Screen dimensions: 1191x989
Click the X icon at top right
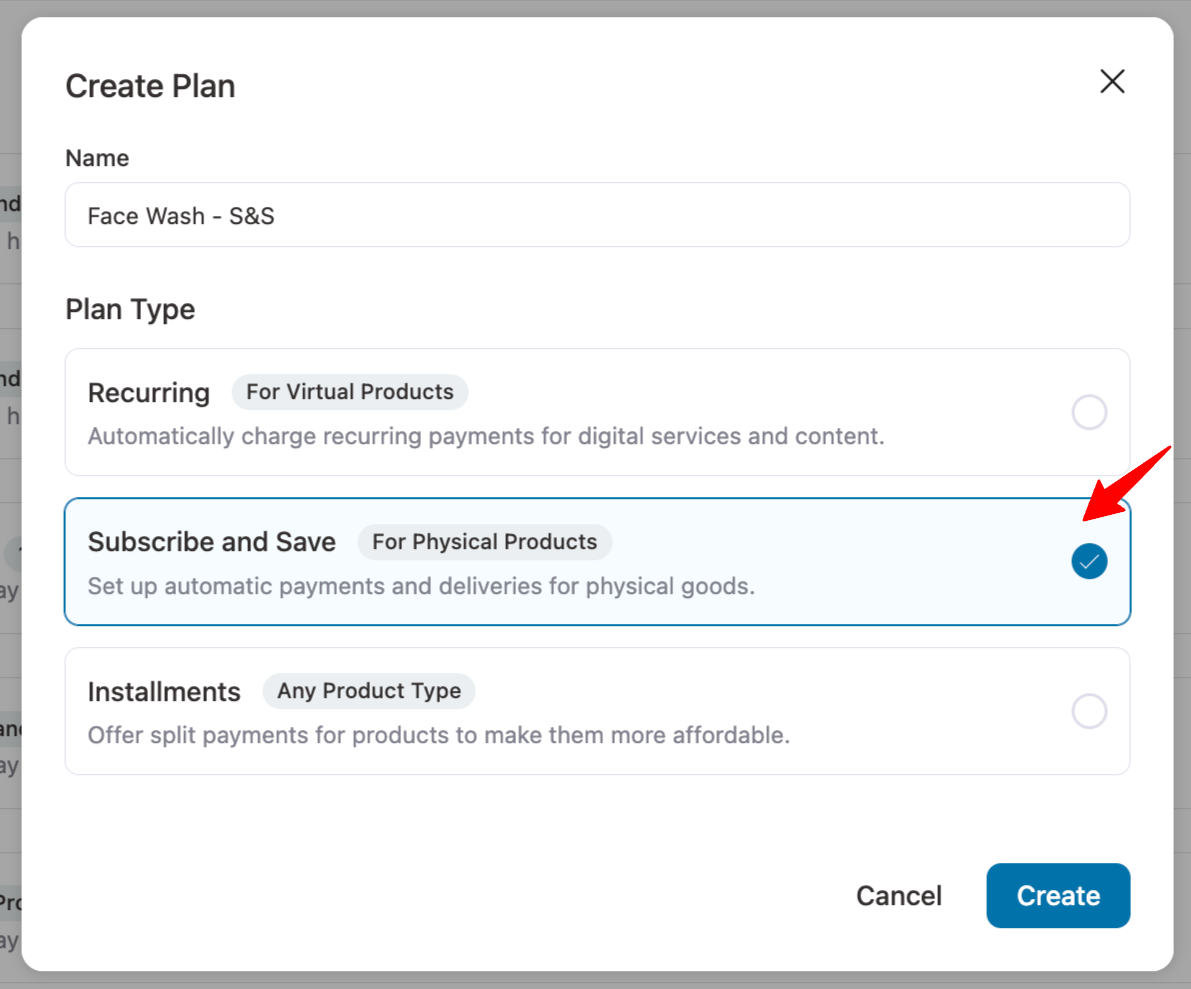(1112, 81)
